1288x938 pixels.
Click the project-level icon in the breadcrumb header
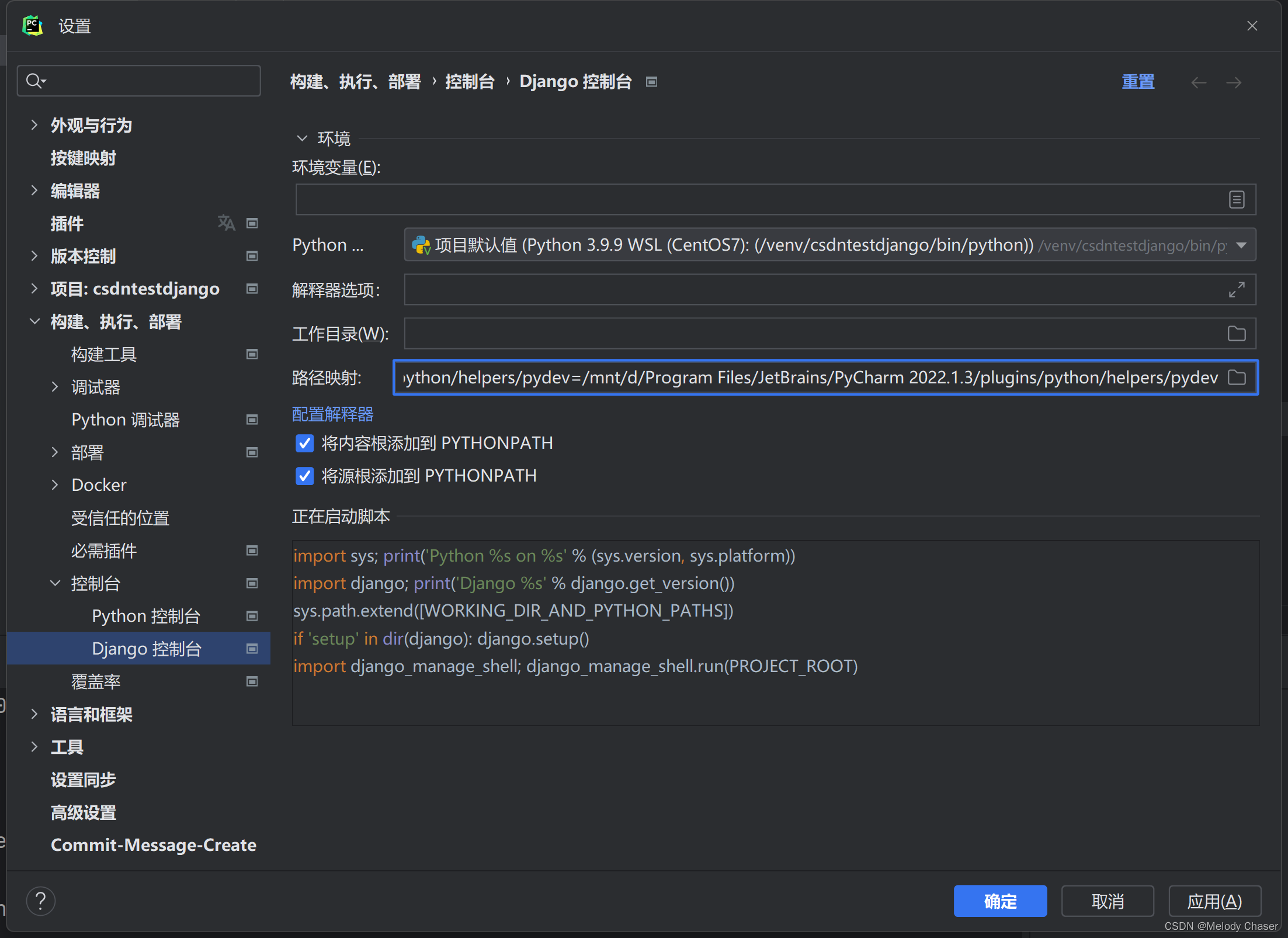coord(652,82)
